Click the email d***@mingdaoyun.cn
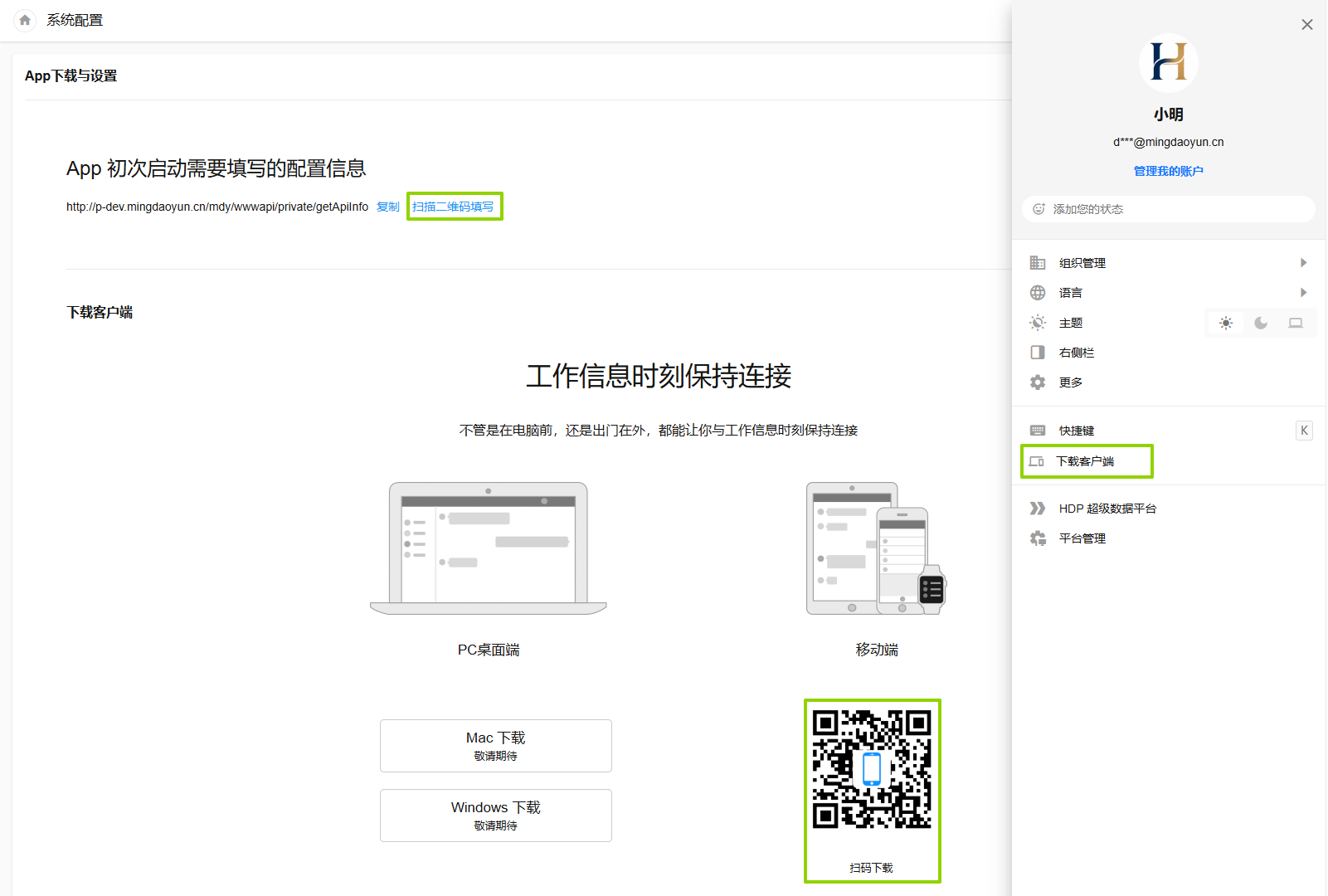The image size is (1328, 896). coord(1169,142)
